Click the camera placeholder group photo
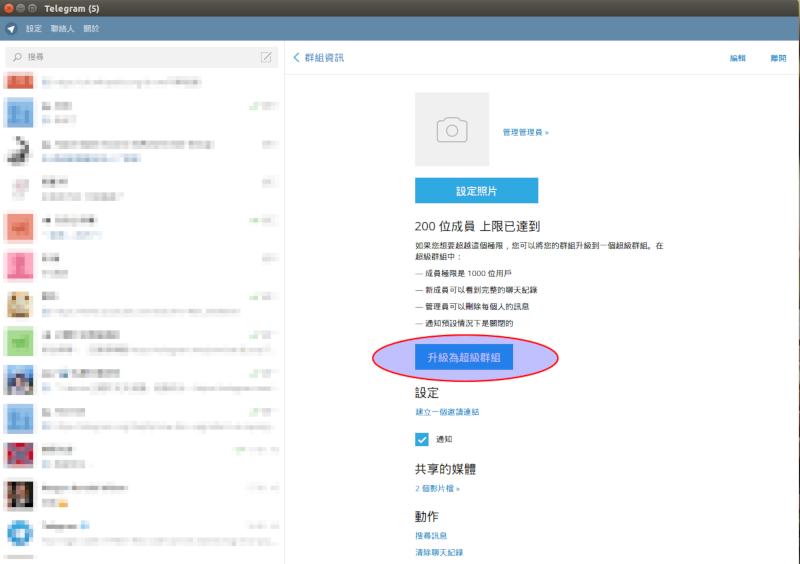The image size is (800, 564). tap(452, 129)
